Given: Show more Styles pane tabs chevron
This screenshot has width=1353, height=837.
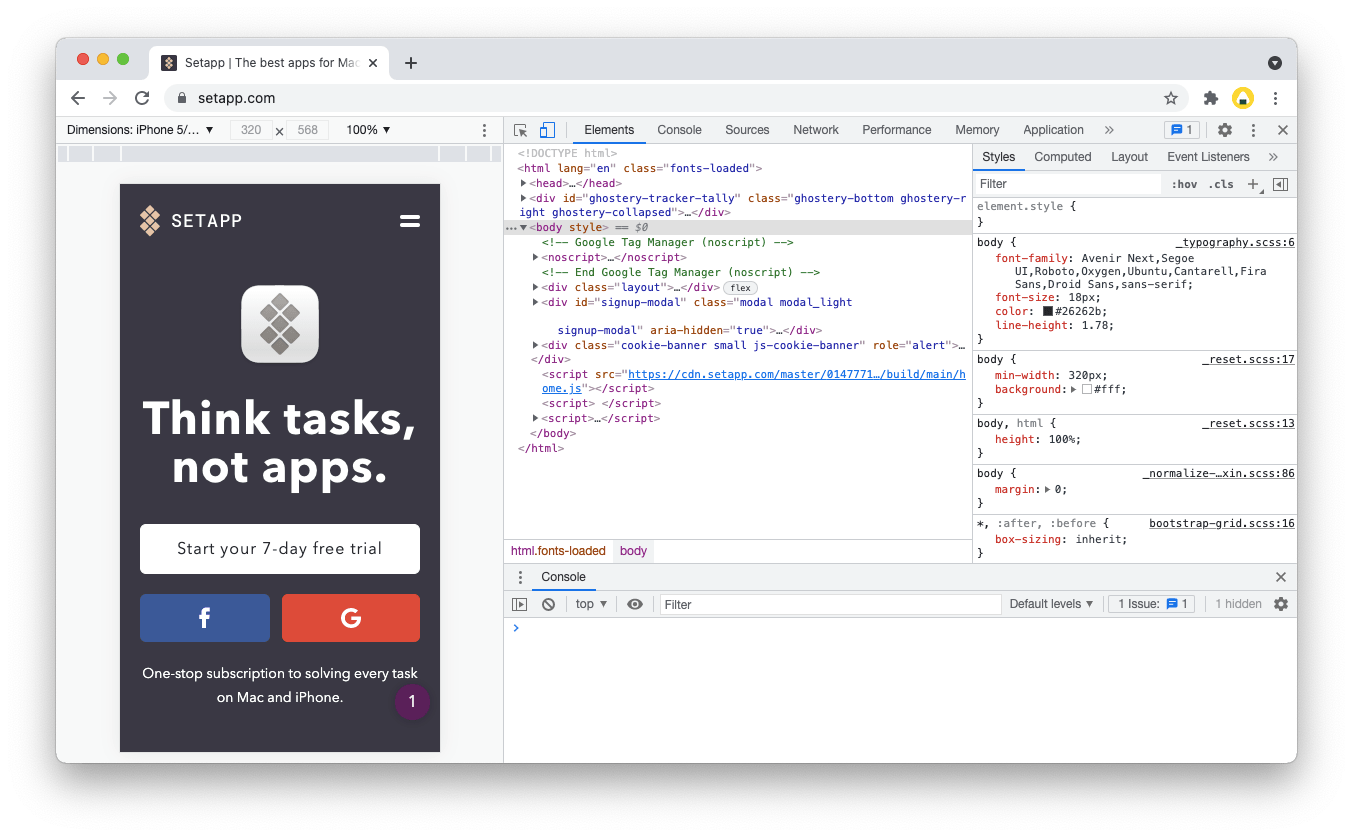Looking at the screenshot, I should [x=1273, y=157].
